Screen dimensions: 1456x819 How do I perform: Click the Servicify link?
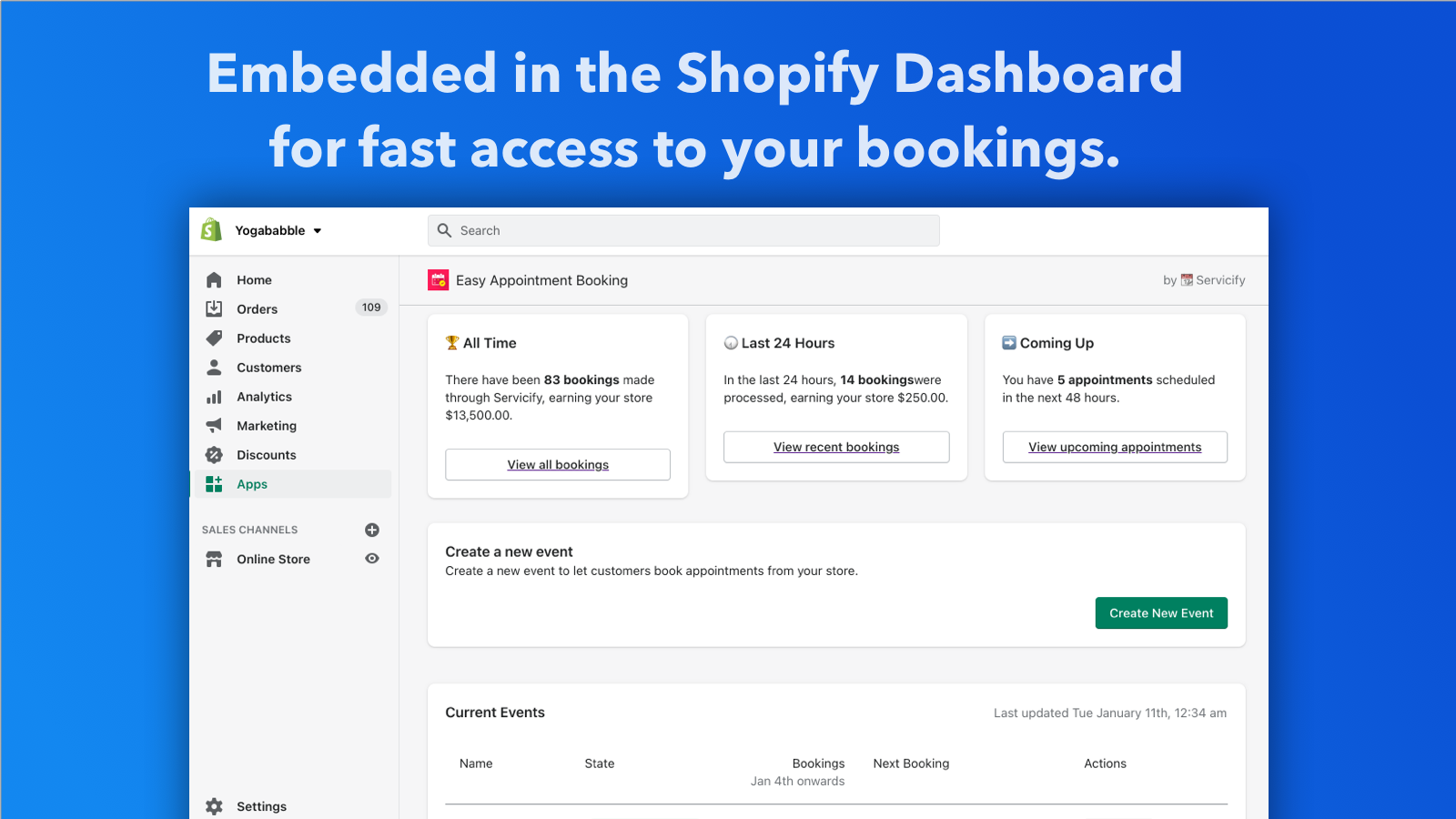[1219, 280]
